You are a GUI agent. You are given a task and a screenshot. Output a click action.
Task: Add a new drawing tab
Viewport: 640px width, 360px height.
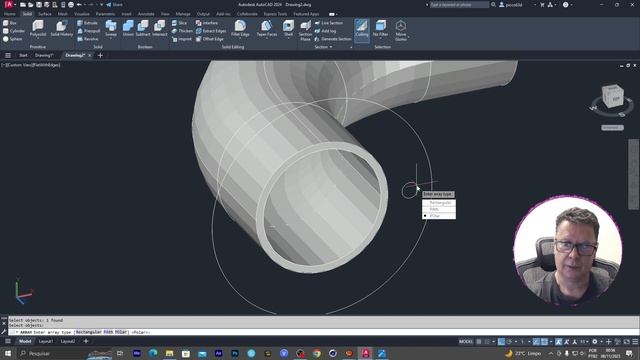pyautogui.click(x=100, y=55)
